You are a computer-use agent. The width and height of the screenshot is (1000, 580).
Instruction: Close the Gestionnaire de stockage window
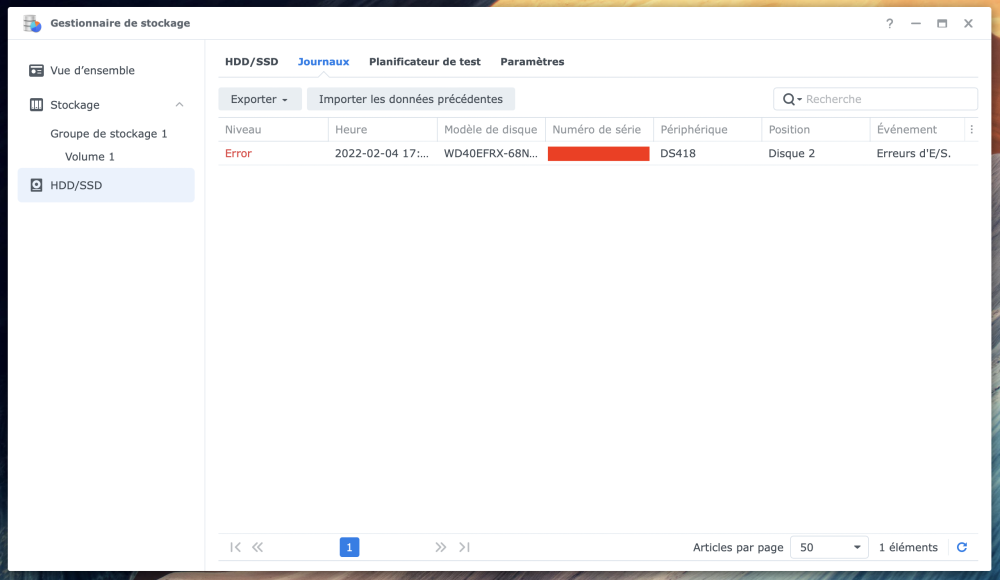[968, 24]
